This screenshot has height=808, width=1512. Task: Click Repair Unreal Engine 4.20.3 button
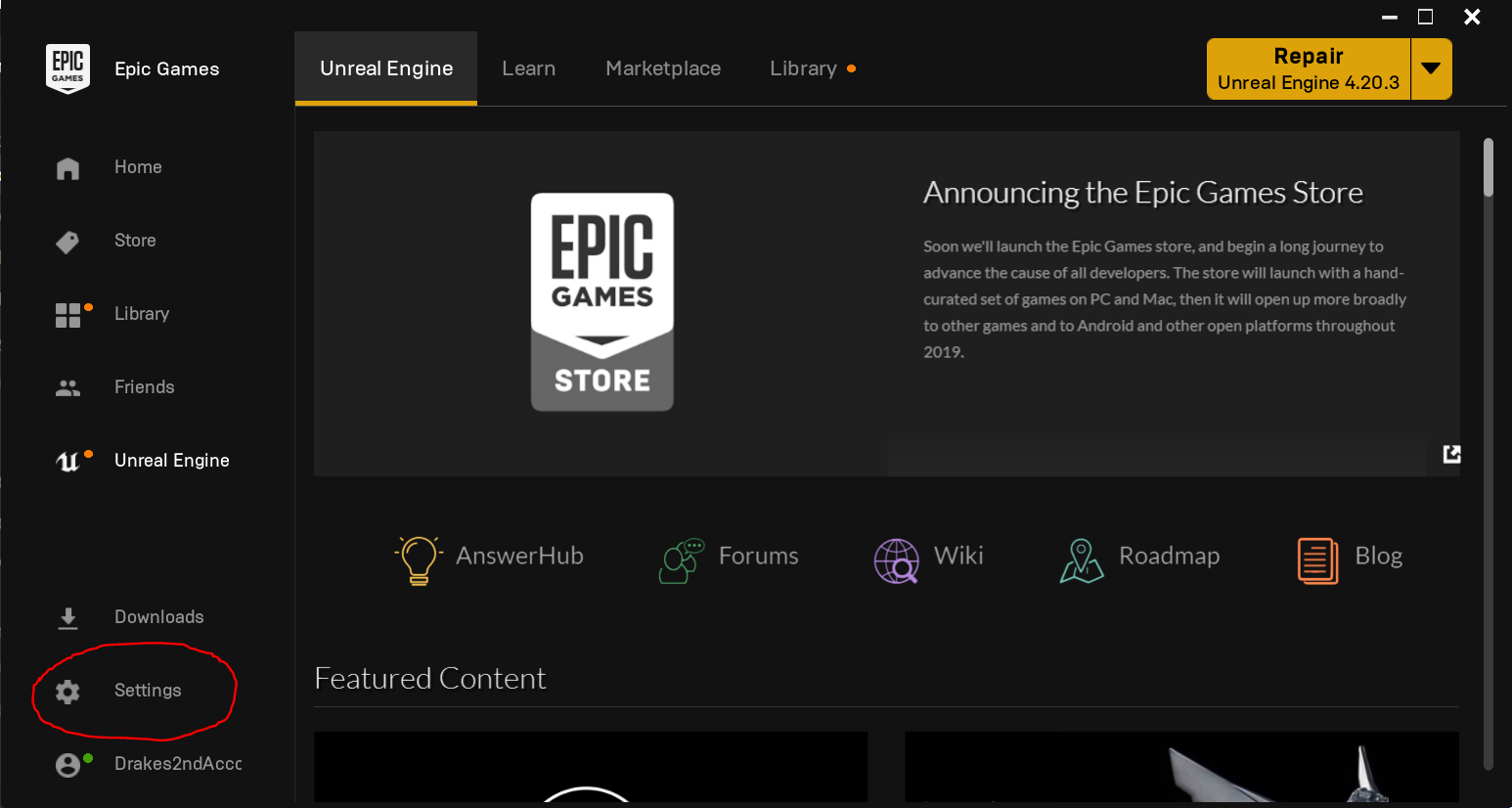(x=1309, y=68)
